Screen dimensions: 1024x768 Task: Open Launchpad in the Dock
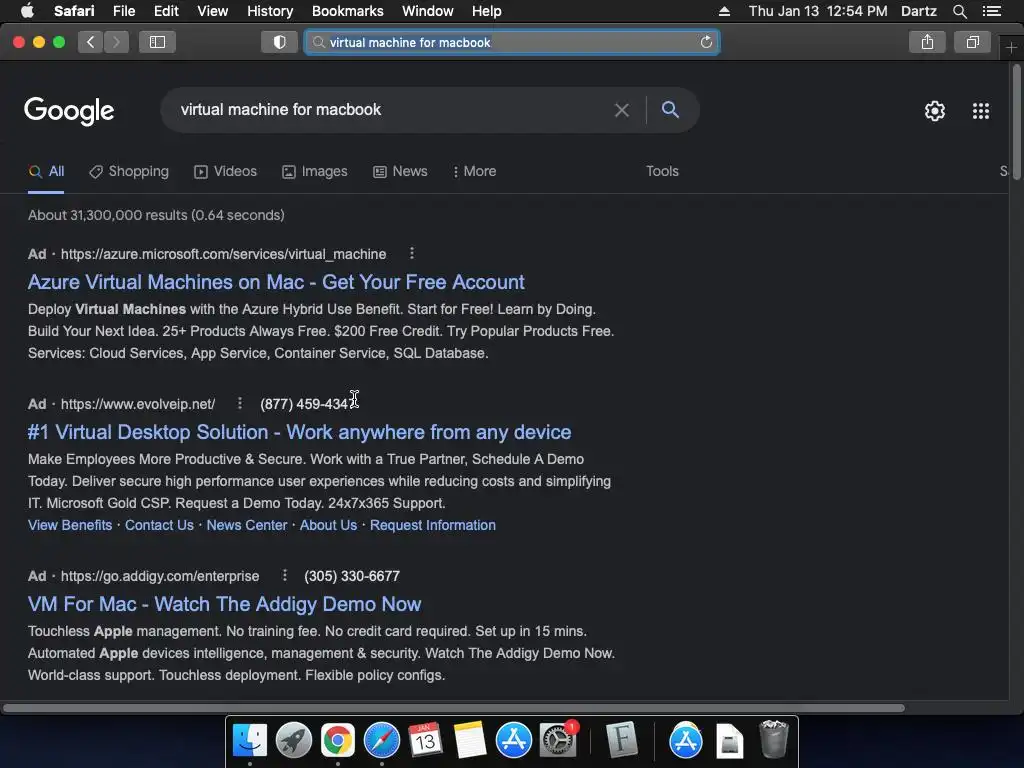pyautogui.click(x=293, y=741)
